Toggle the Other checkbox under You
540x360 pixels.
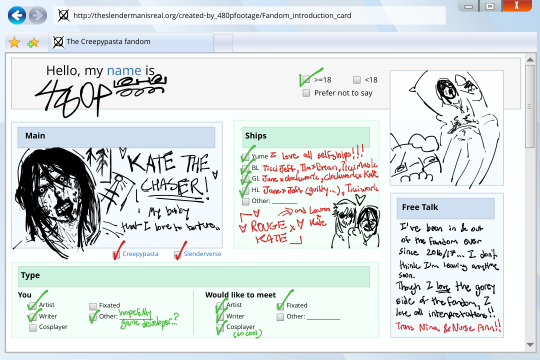coord(93,317)
